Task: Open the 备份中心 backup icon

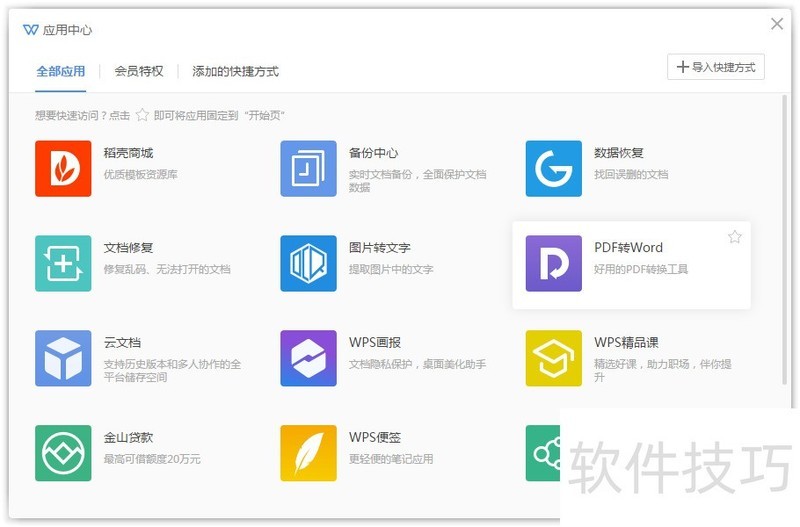Action: pyautogui.click(x=308, y=168)
